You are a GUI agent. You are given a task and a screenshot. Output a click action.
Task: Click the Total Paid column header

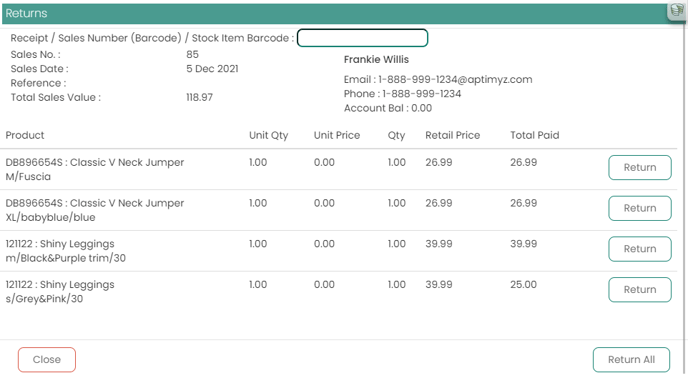(x=534, y=135)
